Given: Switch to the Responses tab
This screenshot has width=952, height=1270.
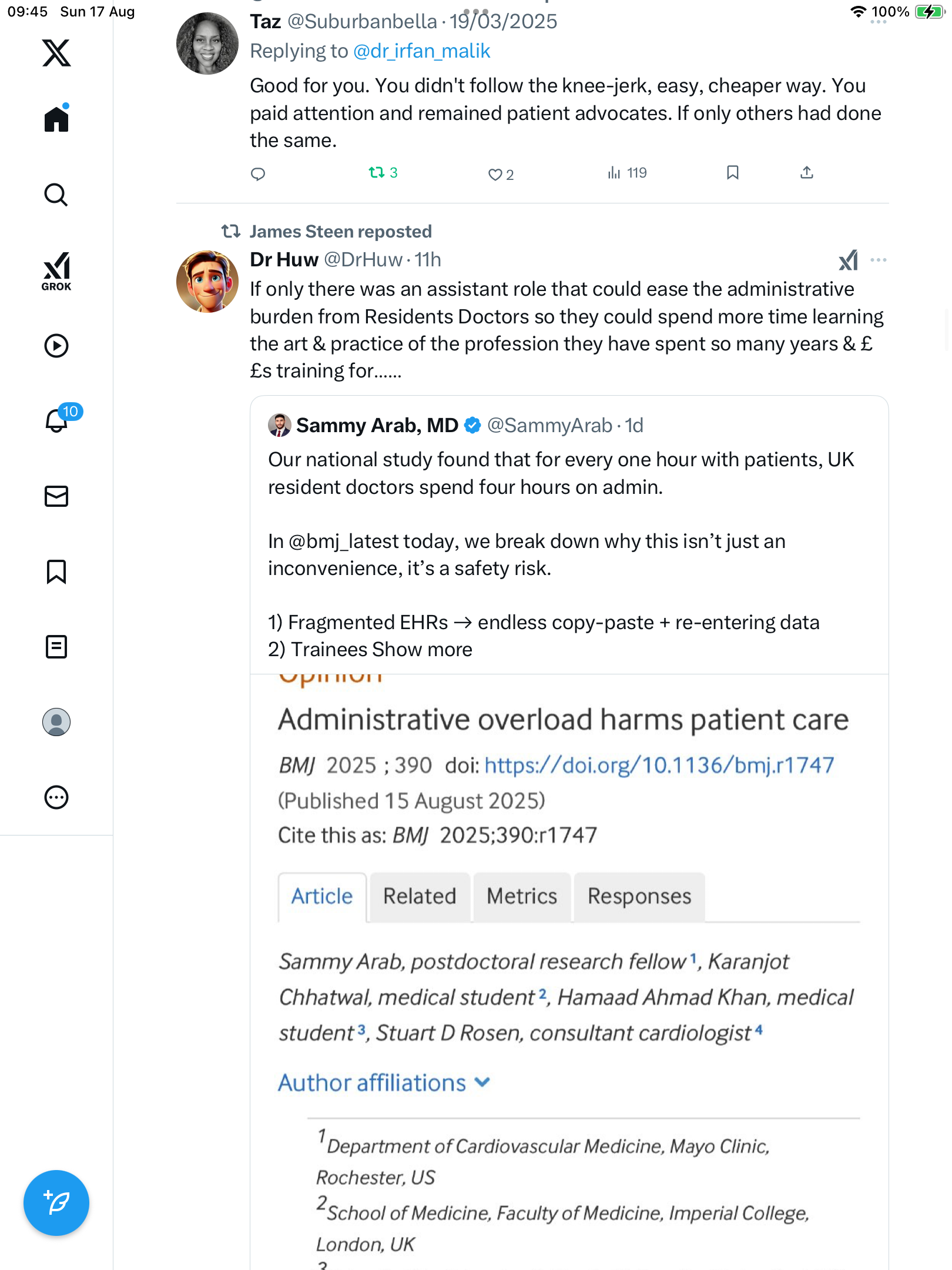Looking at the screenshot, I should coord(639,896).
